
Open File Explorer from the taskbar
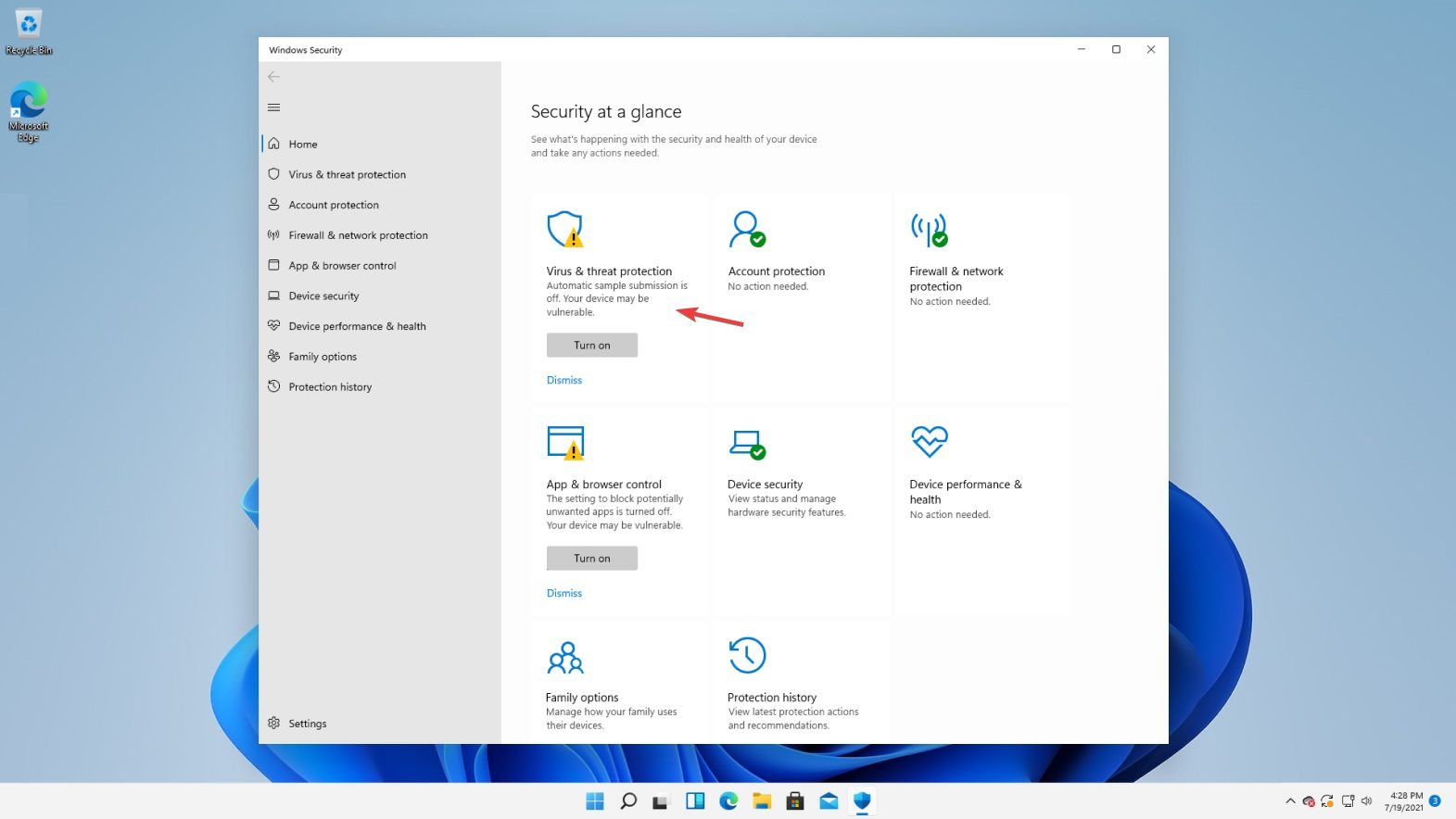point(762,801)
